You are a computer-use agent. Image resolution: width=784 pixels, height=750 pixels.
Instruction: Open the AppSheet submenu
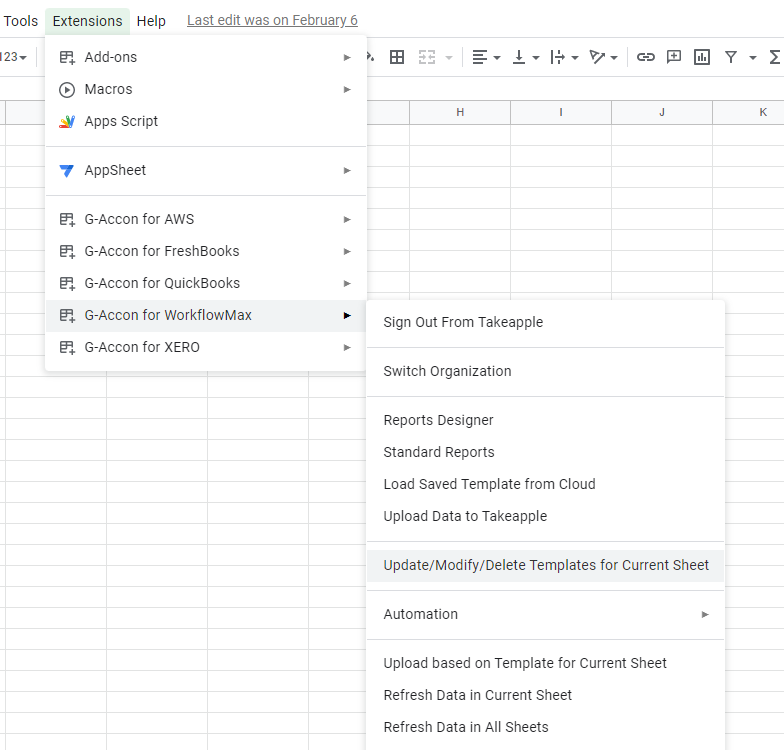pos(206,170)
